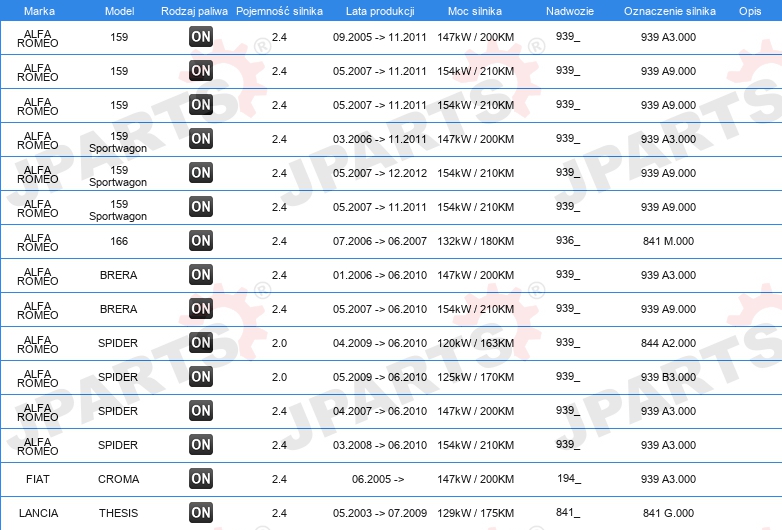The height and width of the screenshot is (530, 782).
Task: Click the Pojemność silnika column header
Action: point(279,11)
